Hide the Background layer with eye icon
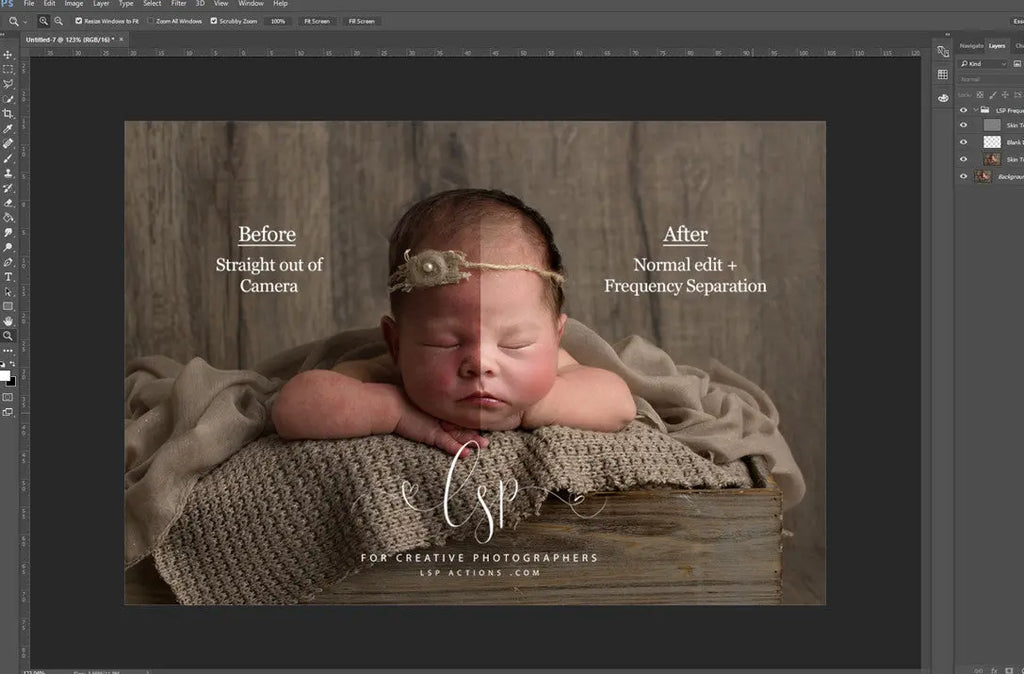This screenshot has width=1024, height=674. click(963, 176)
